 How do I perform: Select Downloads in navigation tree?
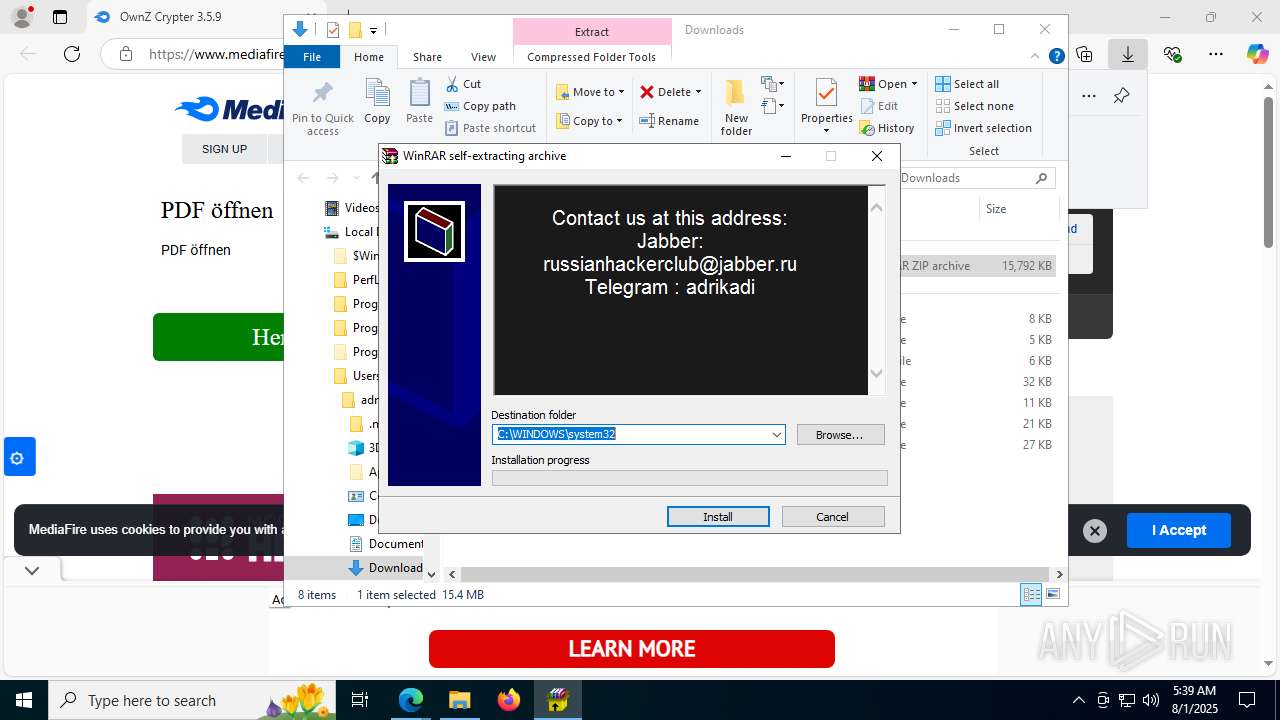(x=386, y=568)
